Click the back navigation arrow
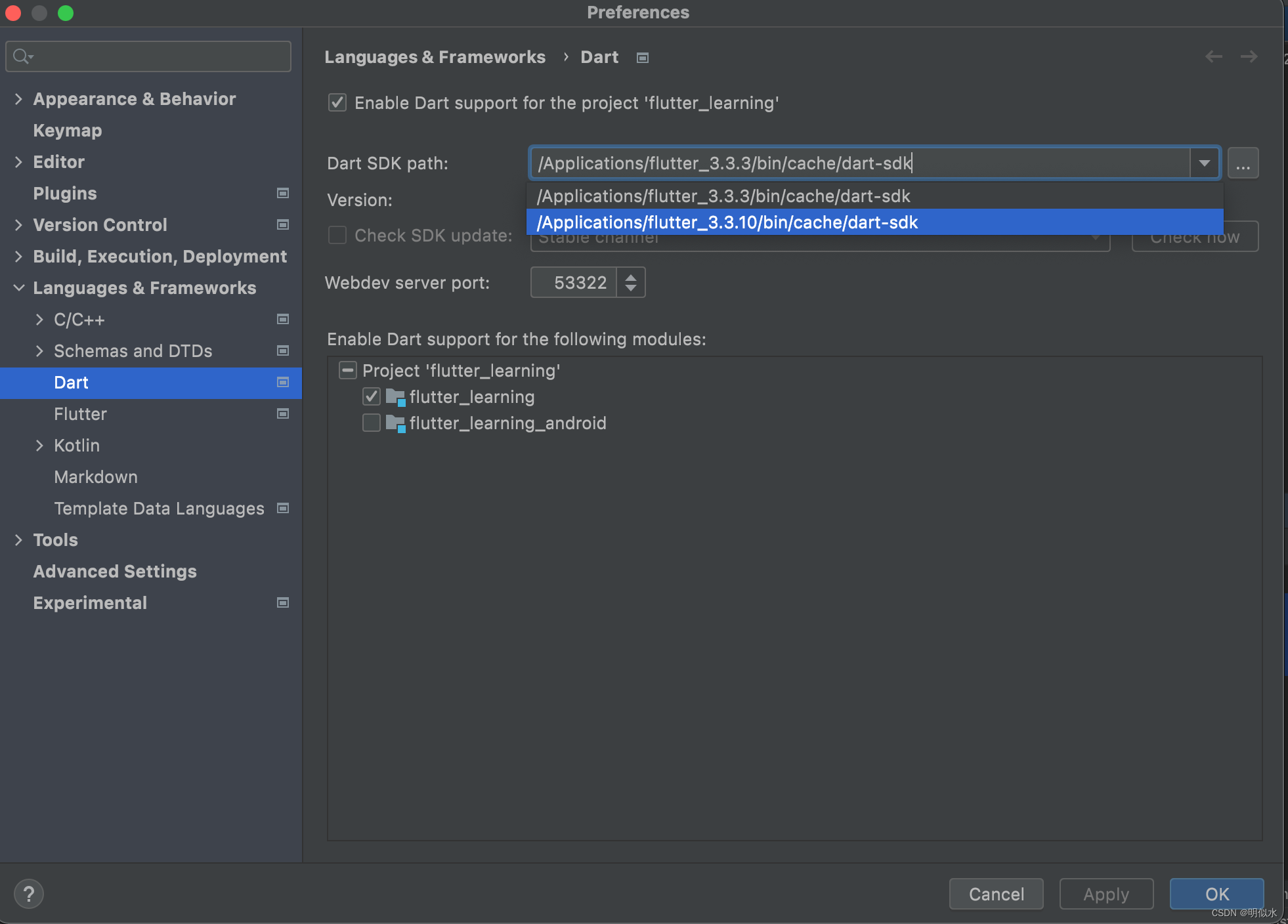1288x924 pixels. pos(1213,57)
